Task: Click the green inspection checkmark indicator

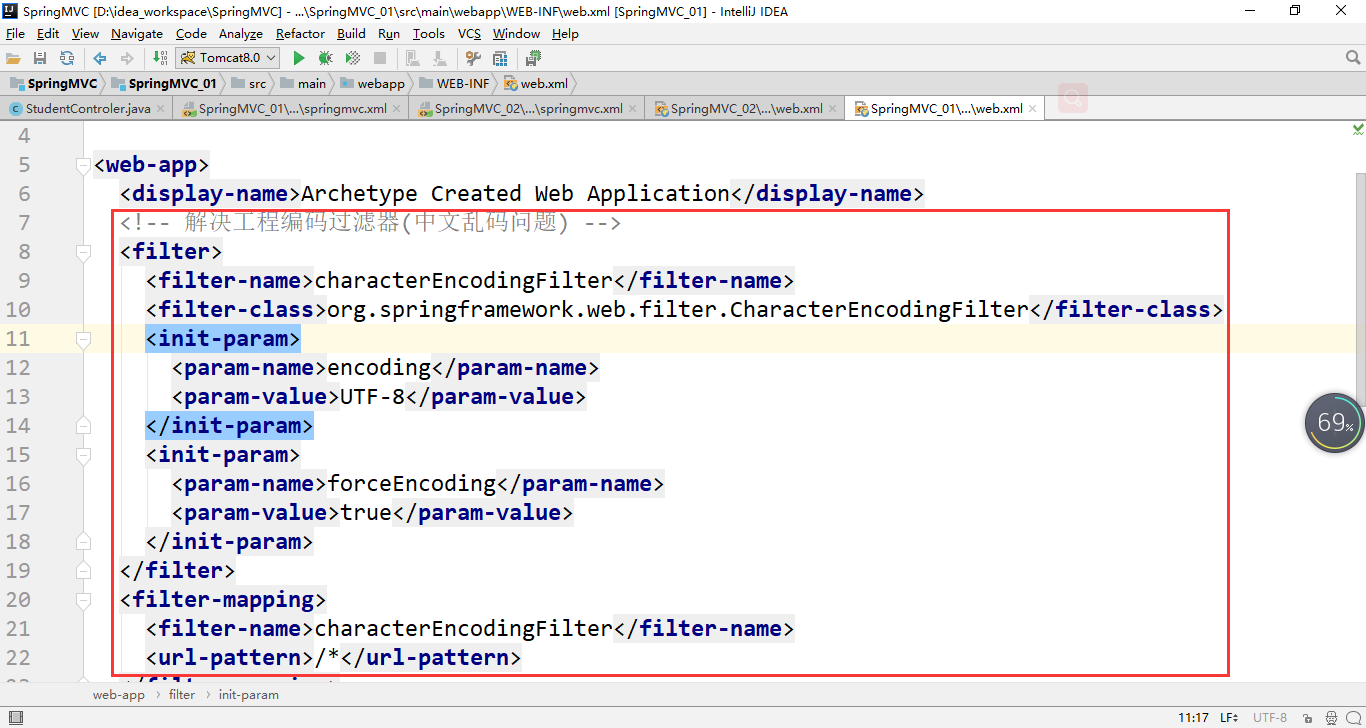Action: point(1358,129)
